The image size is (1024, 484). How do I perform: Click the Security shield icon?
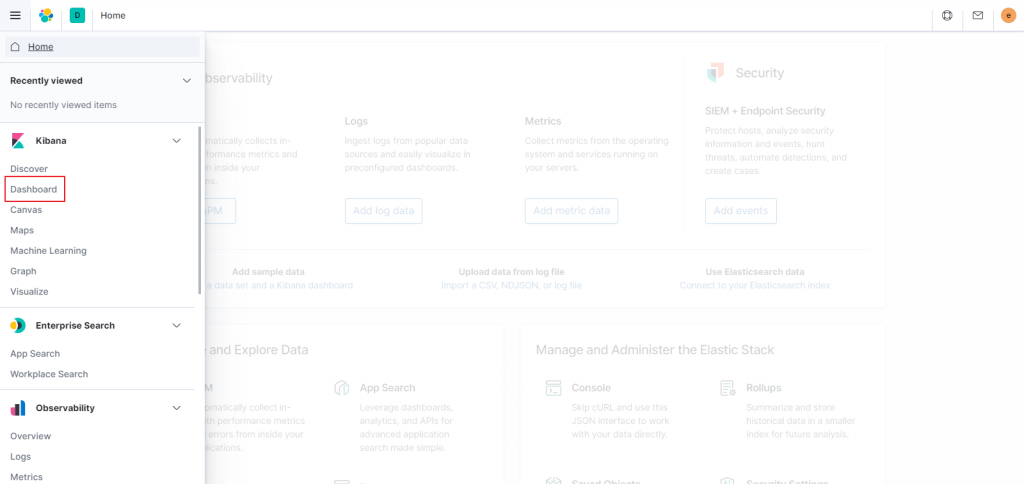pyautogui.click(x=715, y=73)
